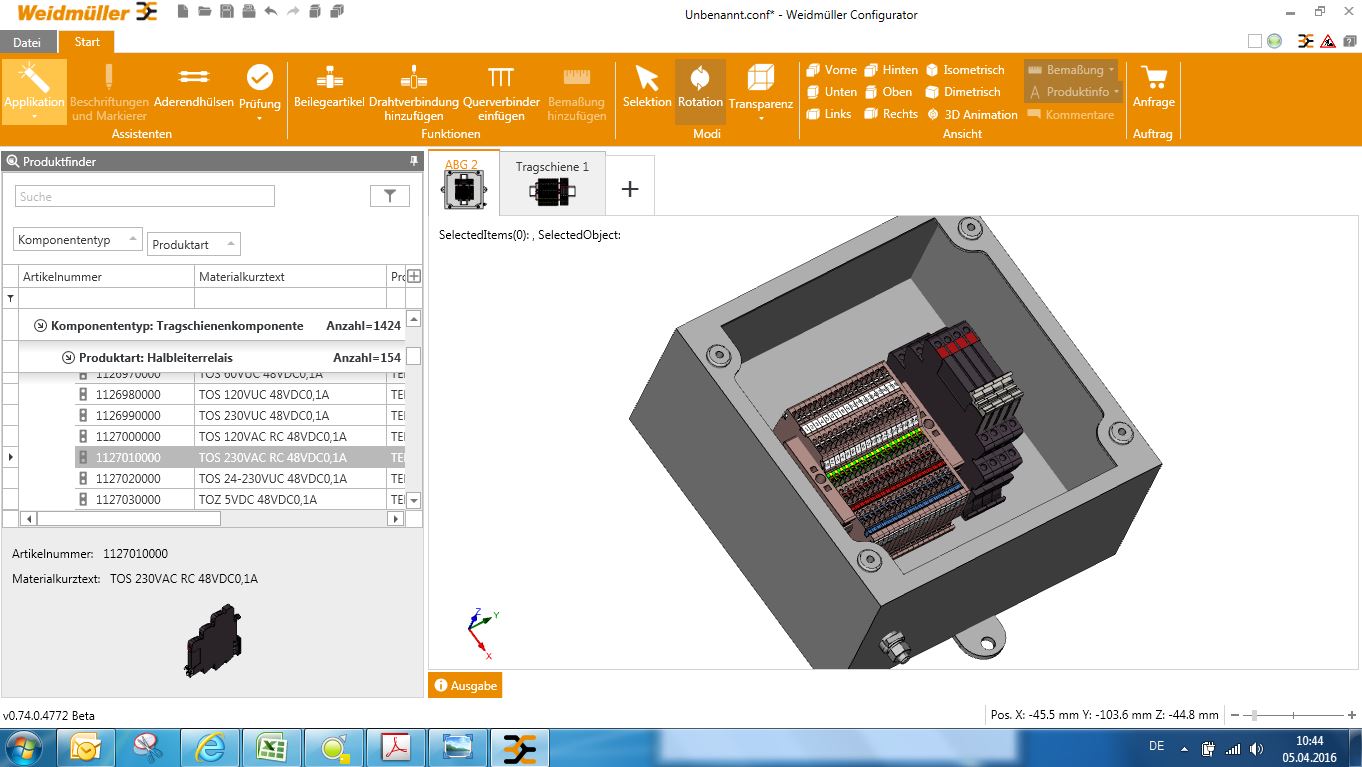Collapse the Produktart Halbleiterrelais group
This screenshot has width=1362, height=767.
coord(68,356)
